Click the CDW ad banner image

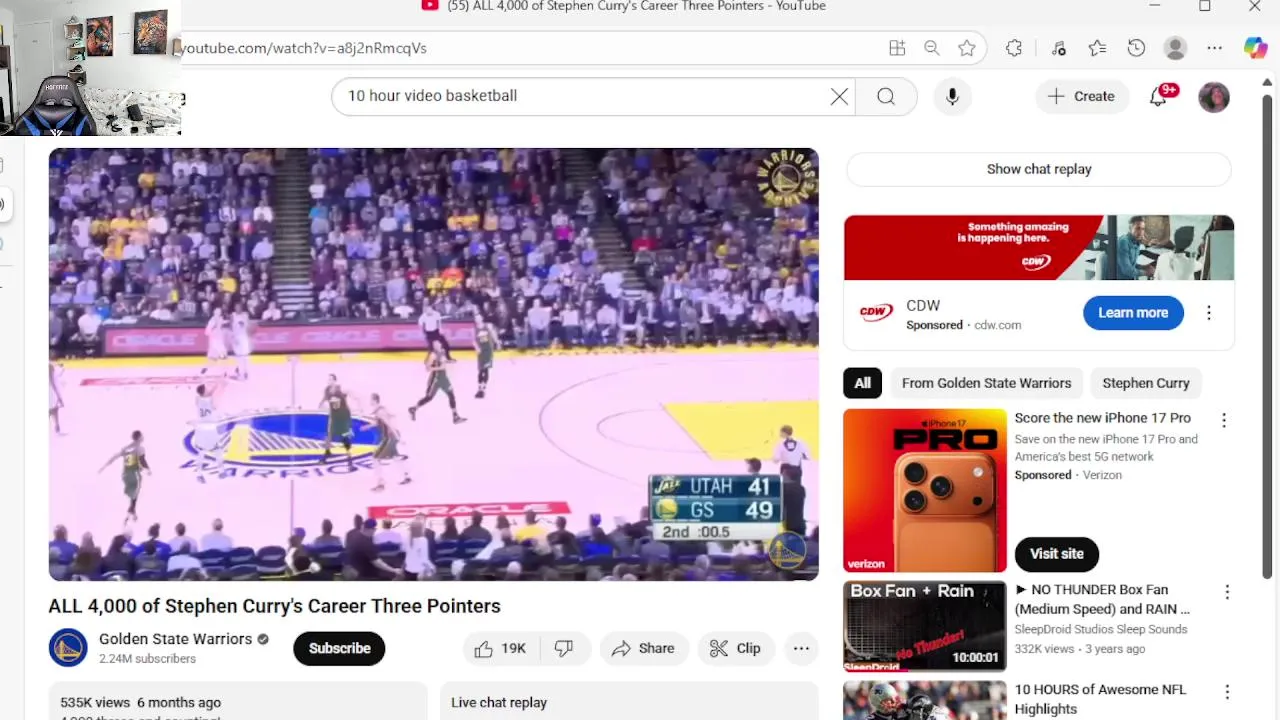(x=1039, y=248)
